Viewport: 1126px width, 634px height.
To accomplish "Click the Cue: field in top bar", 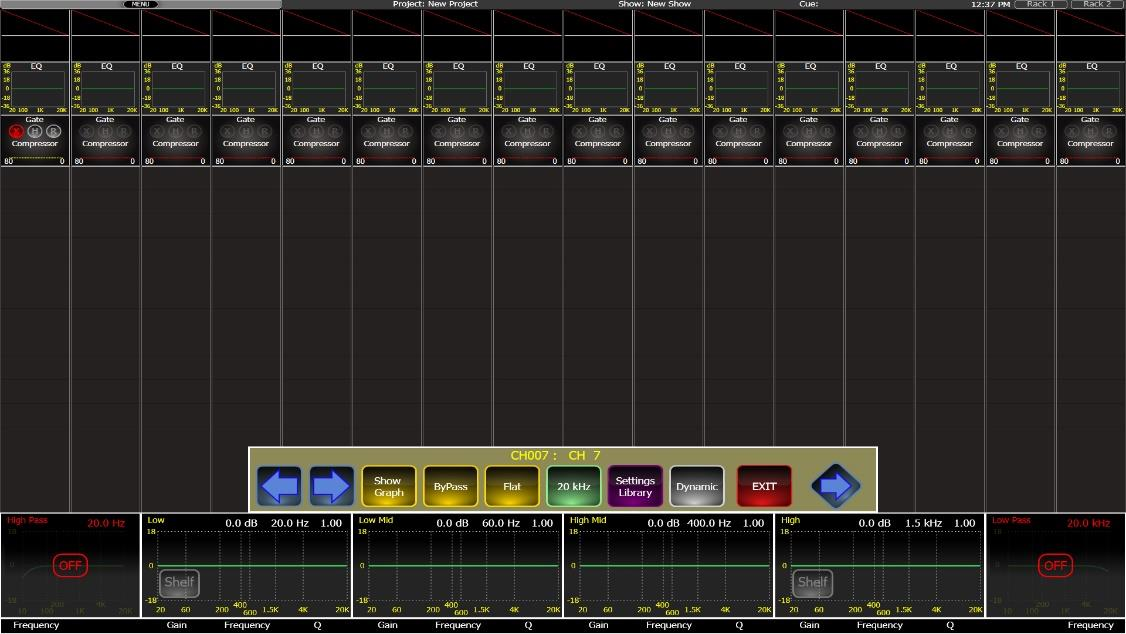I will (809, 4).
